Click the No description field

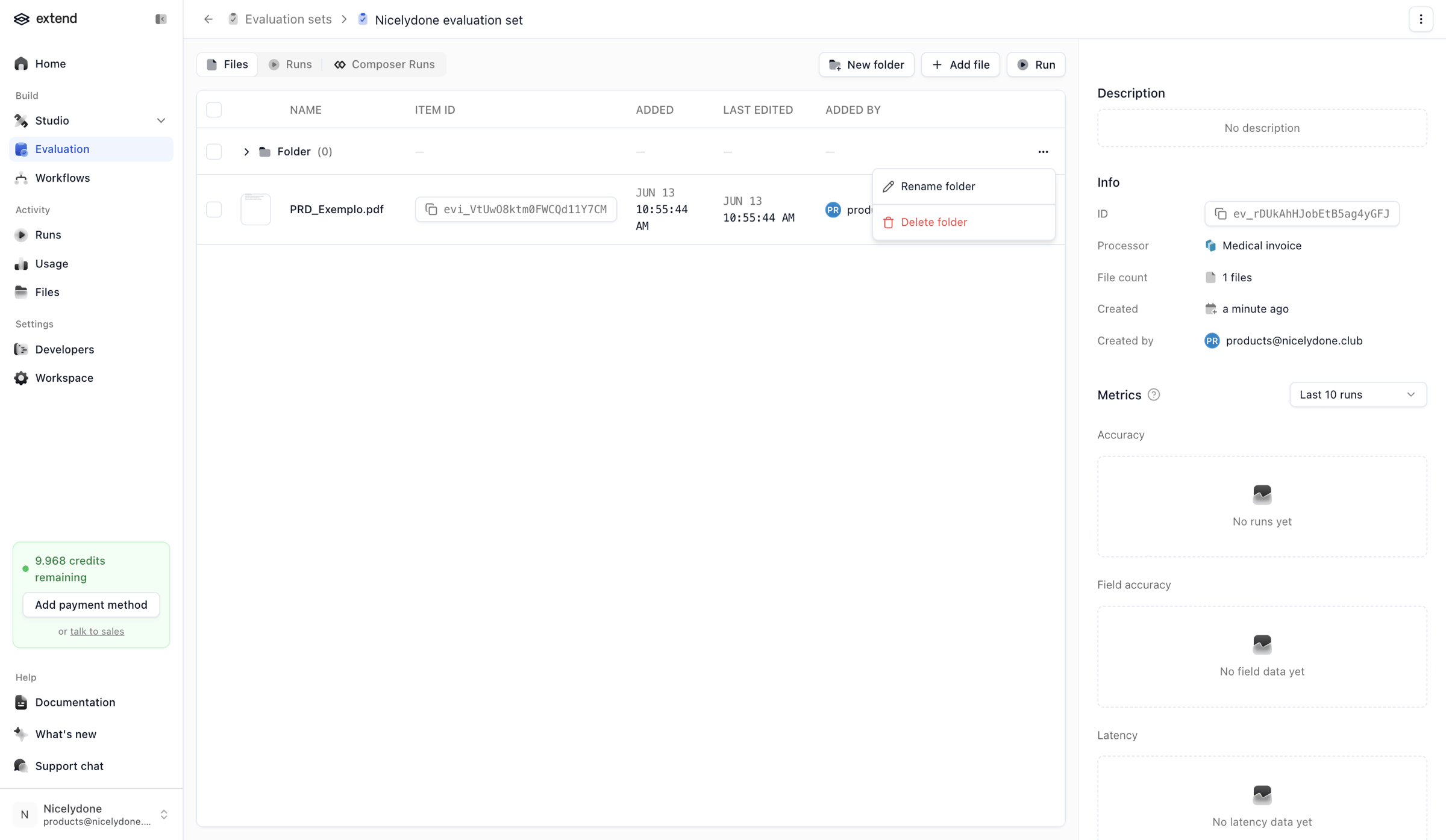click(1262, 128)
